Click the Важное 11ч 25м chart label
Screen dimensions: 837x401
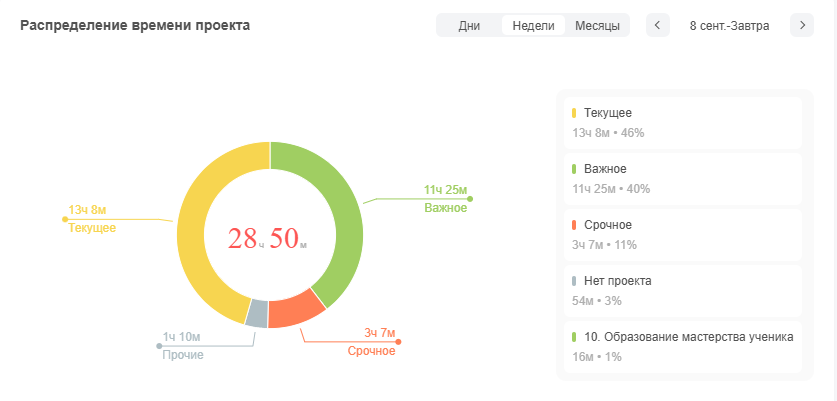[445, 199]
